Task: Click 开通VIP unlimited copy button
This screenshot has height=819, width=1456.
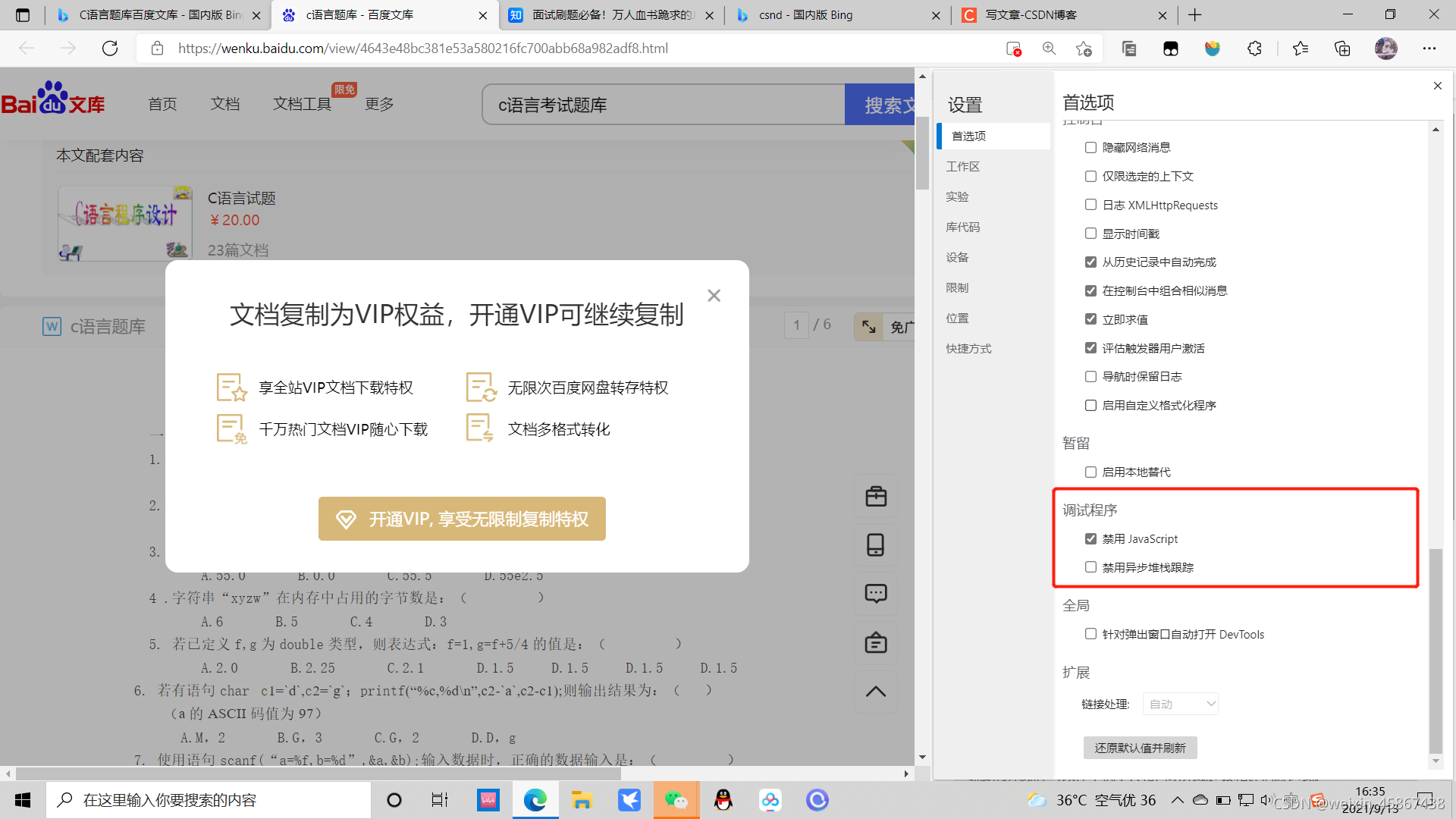Action: [462, 519]
